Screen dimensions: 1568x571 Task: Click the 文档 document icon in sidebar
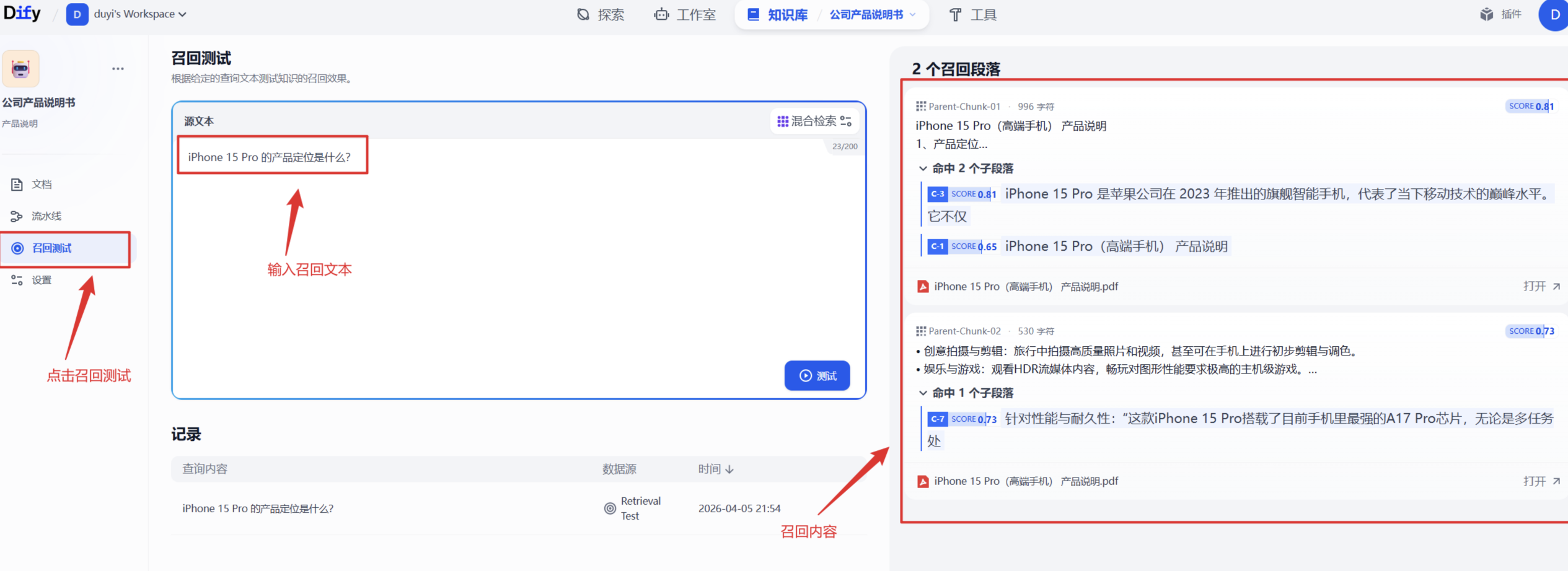(17, 184)
